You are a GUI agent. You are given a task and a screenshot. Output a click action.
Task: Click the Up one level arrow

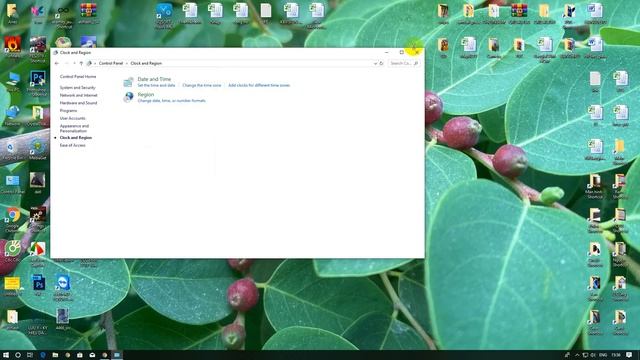(81, 63)
